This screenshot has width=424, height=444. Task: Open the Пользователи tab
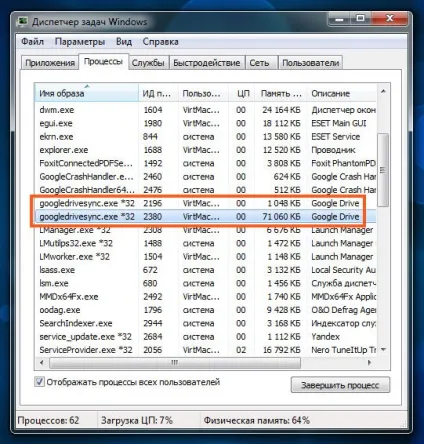point(310,63)
